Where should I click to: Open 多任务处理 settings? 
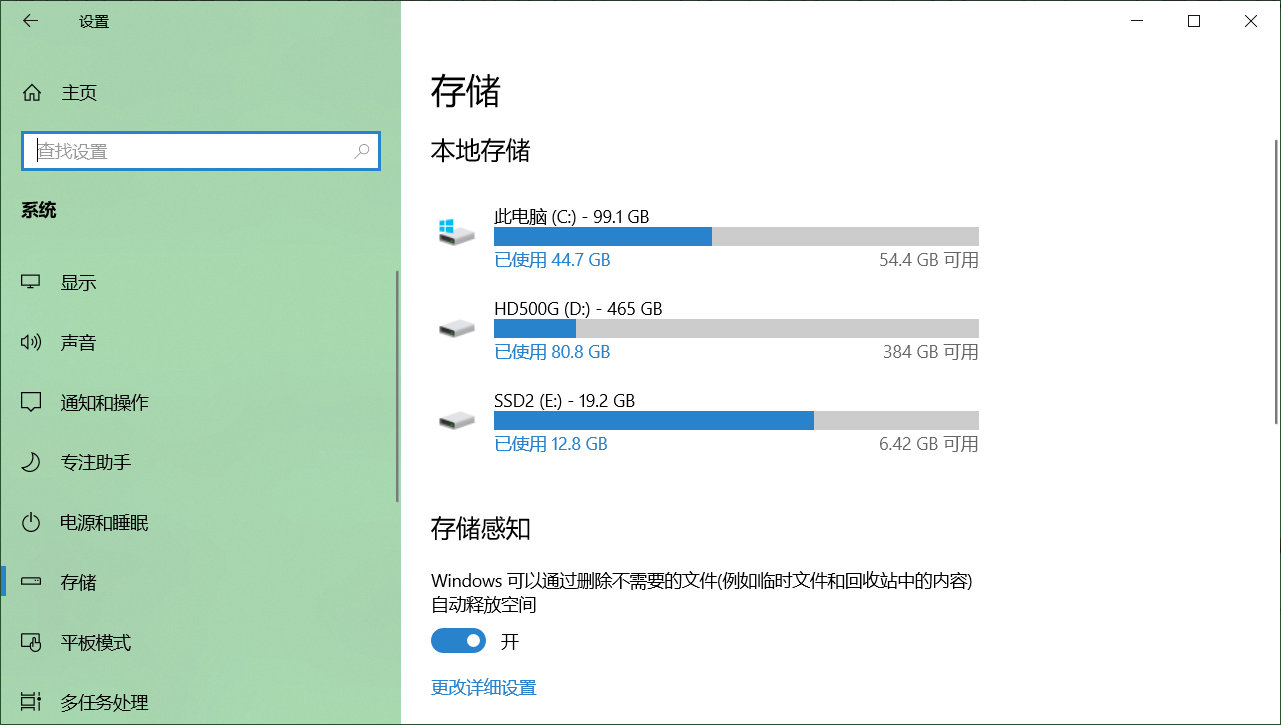[32, 702]
